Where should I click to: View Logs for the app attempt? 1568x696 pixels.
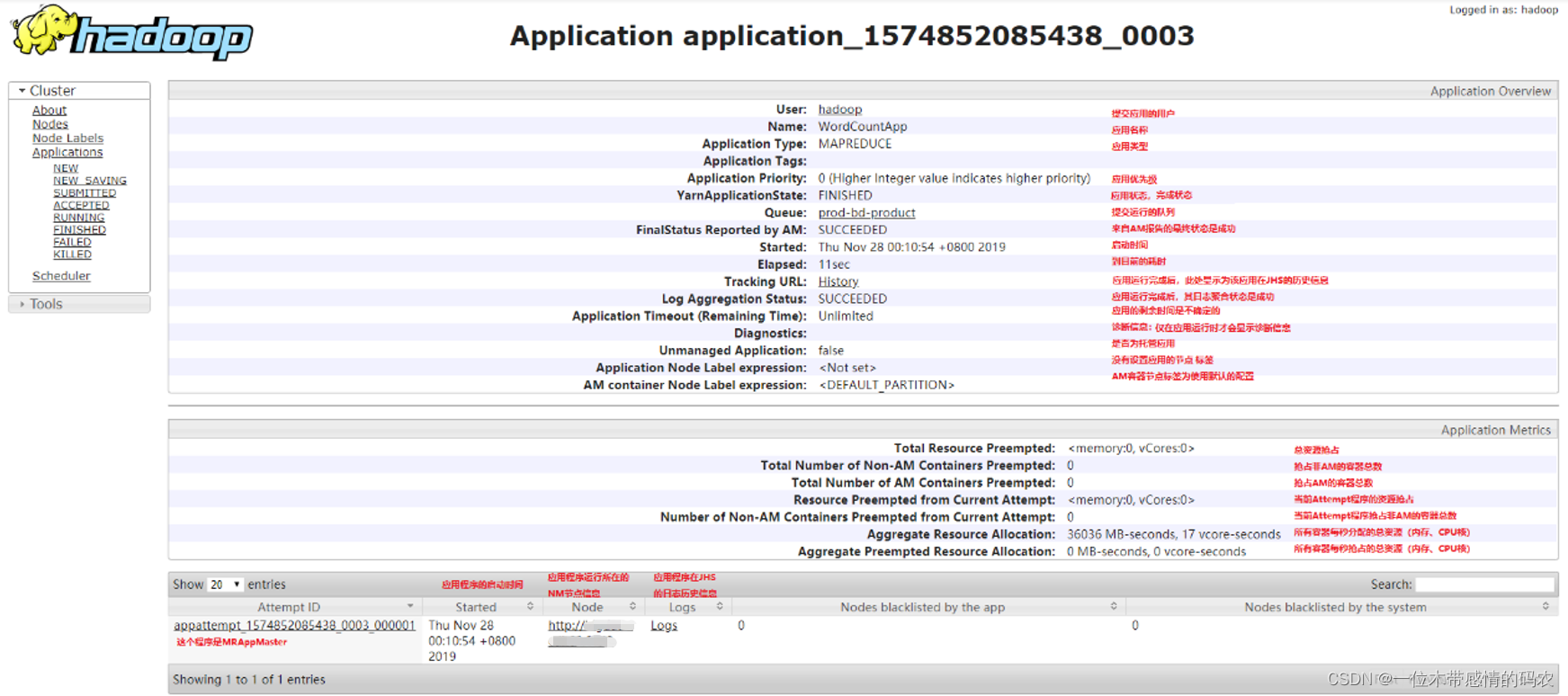point(664,626)
